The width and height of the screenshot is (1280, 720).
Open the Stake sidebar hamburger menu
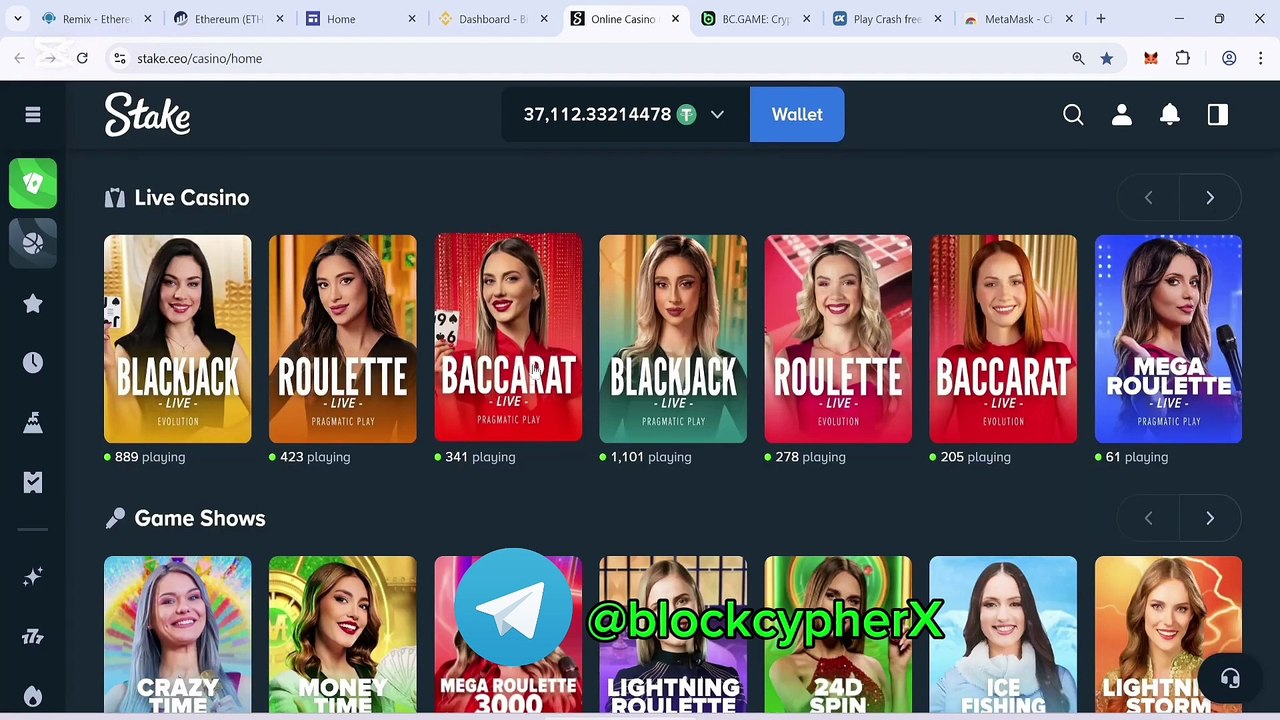click(x=33, y=115)
